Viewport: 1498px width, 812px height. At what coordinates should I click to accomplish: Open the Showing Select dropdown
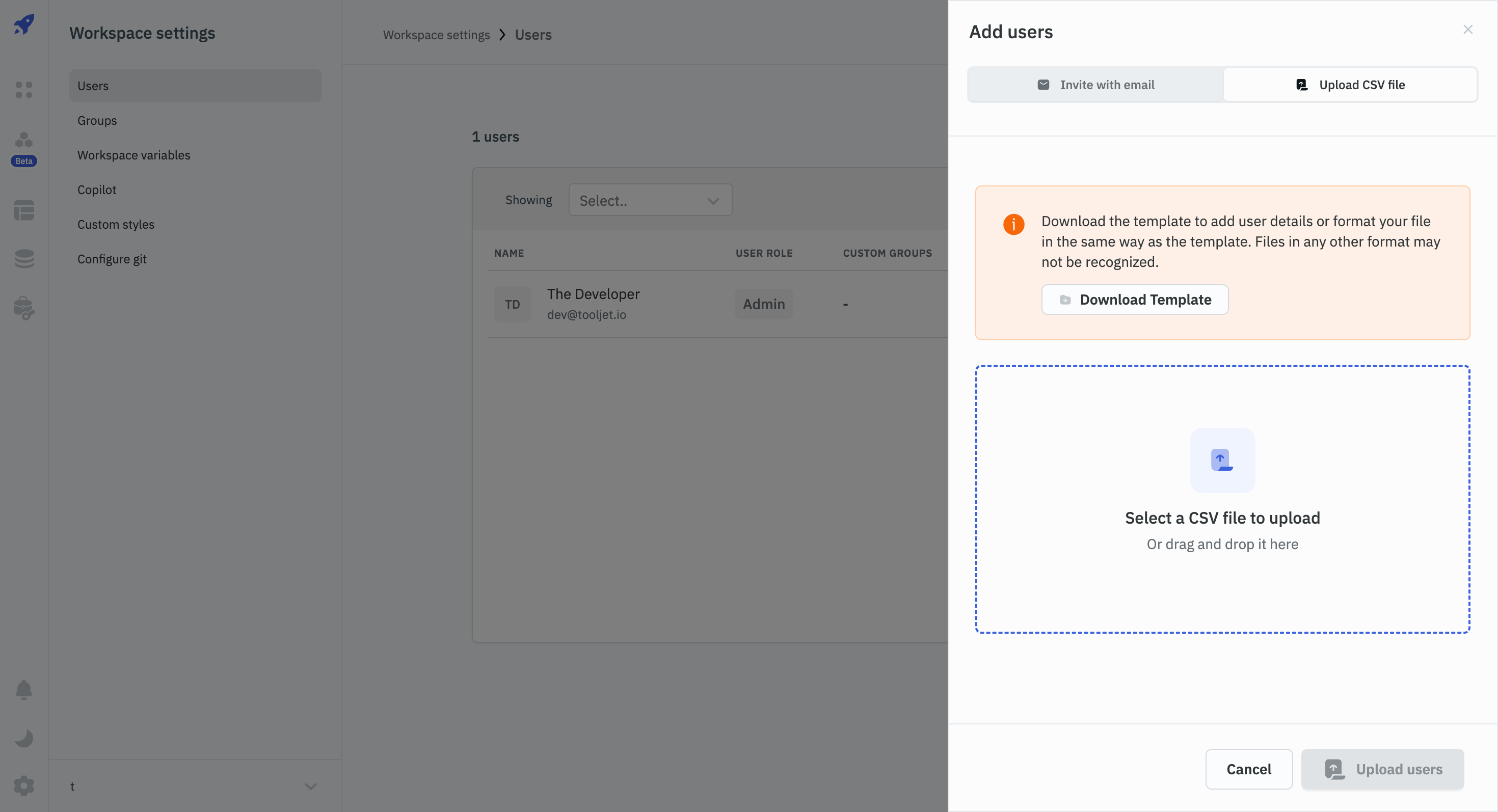tap(650, 201)
